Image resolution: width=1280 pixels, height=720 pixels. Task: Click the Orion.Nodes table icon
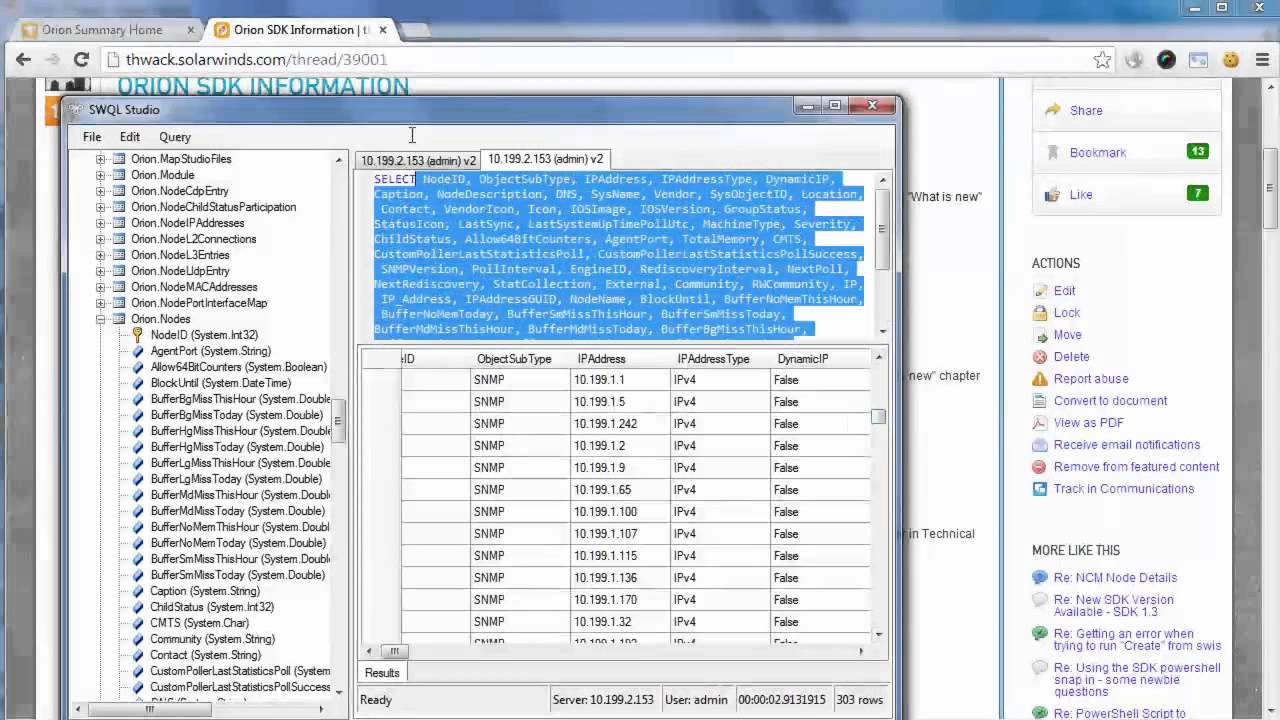tap(119, 319)
